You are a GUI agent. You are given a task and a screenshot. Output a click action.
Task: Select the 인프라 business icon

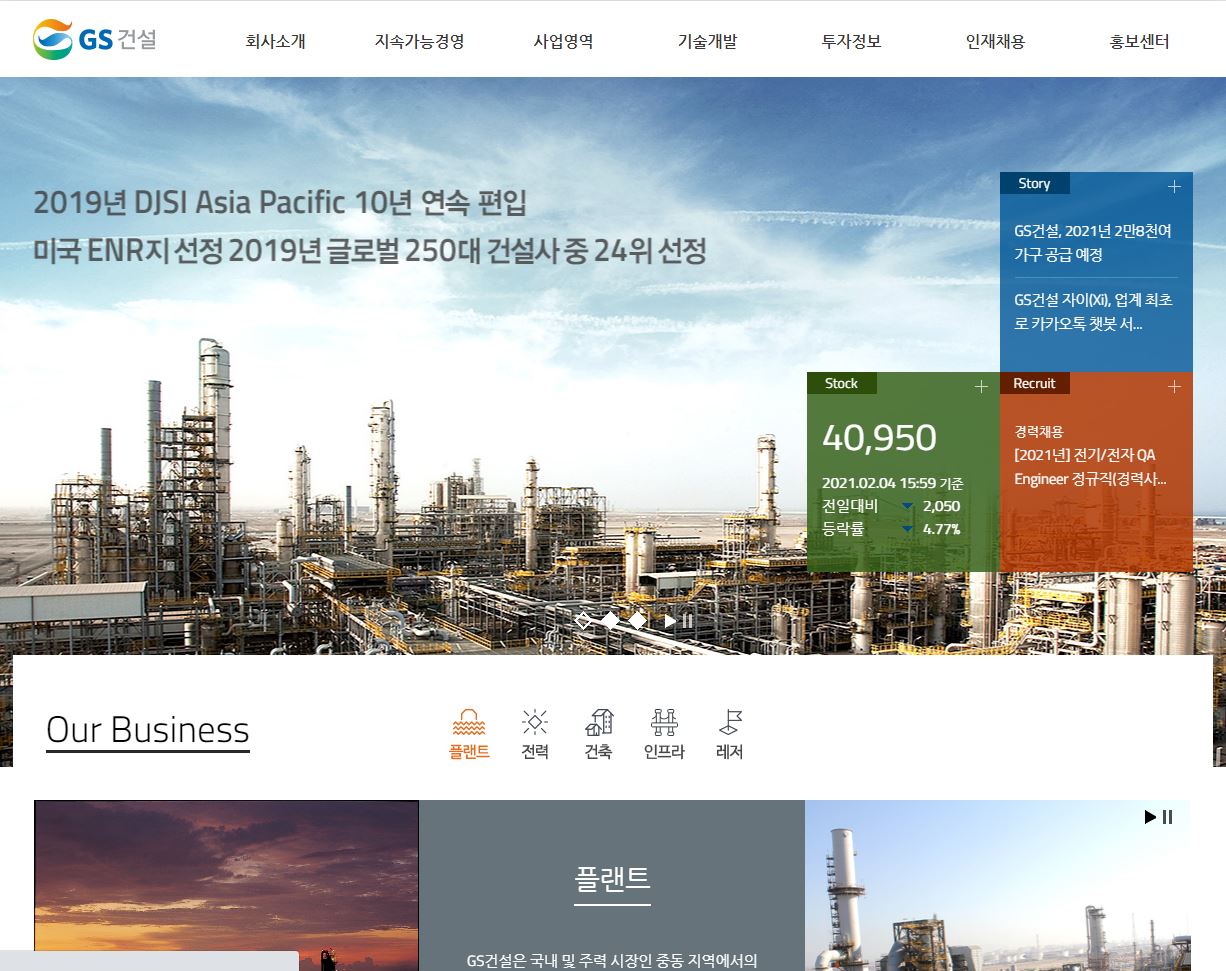pyautogui.click(x=664, y=735)
